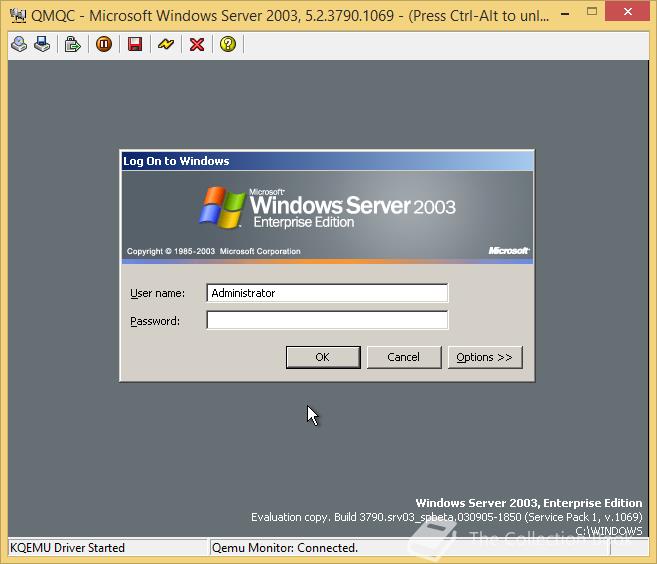The image size is (657, 564).
Task: Focus the Password field
Action: pyautogui.click(x=327, y=320)
